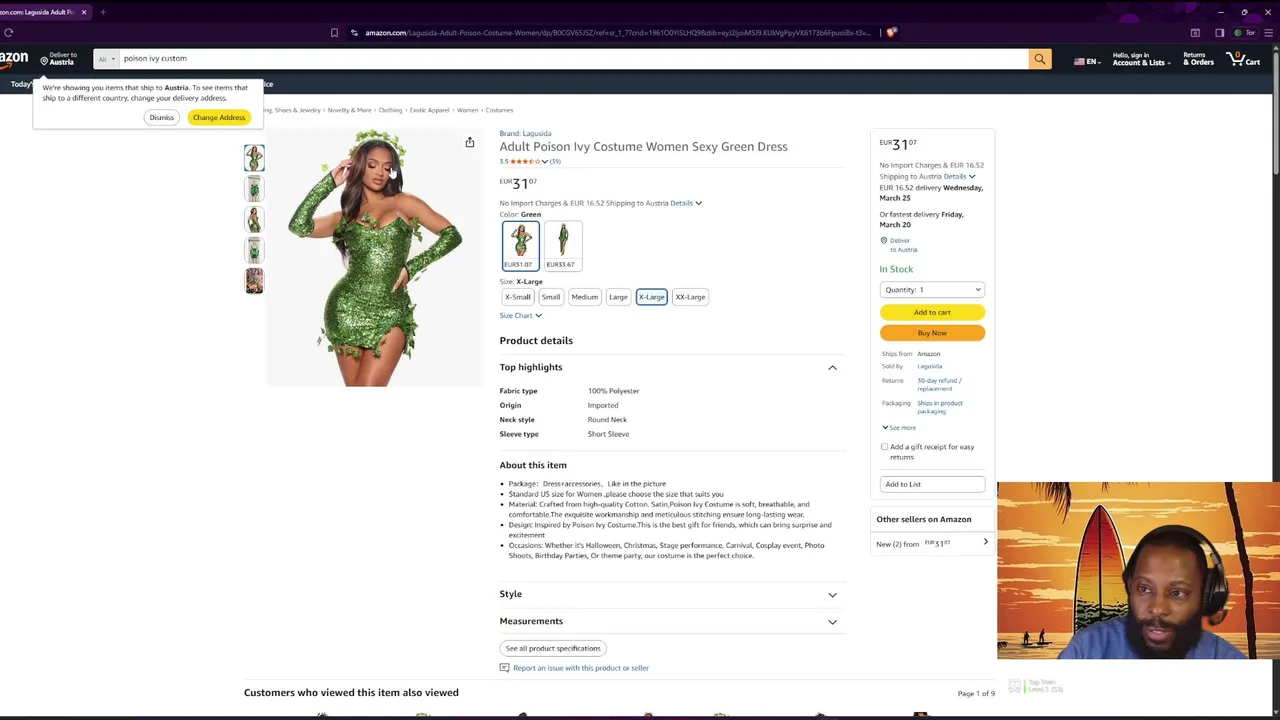Select size Medium
This screenshot has height=720, width=1280.
pyautogui.click(x=585, y=297)
